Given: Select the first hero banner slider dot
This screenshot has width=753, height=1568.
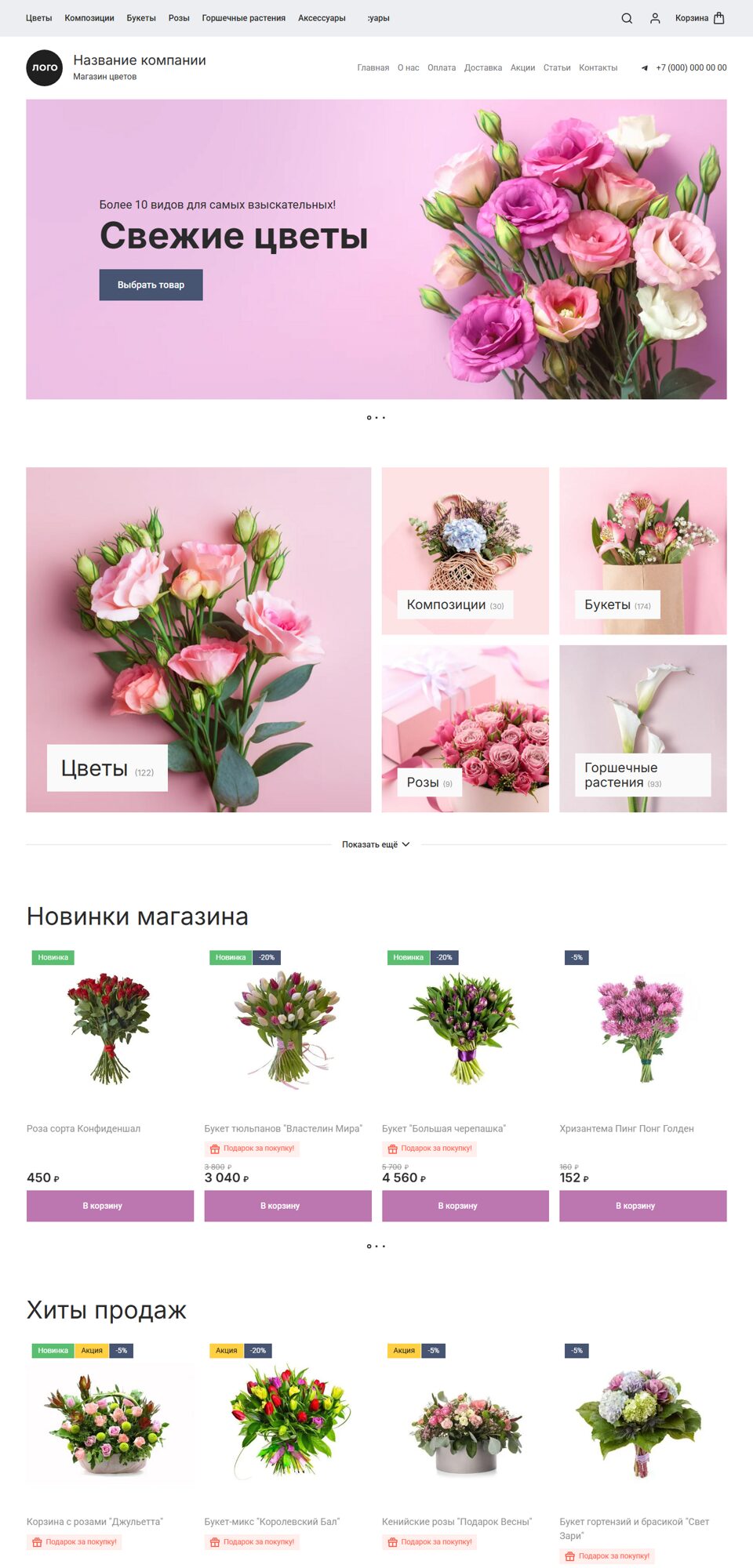Looking at the screenshot, I should [x=369, y=417].
